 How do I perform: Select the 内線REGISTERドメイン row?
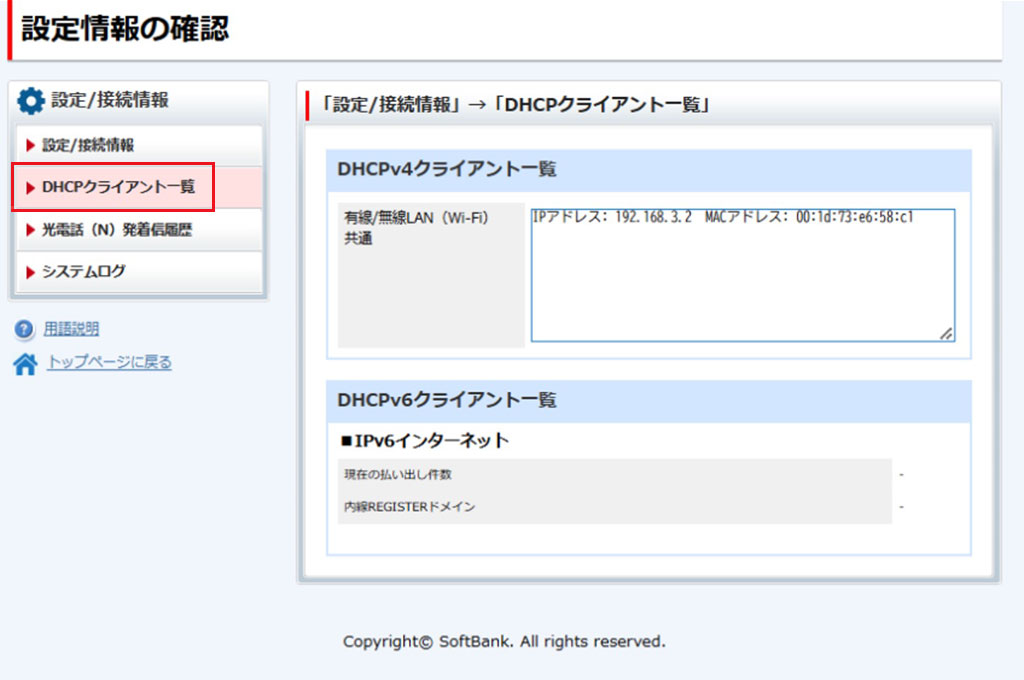tap(614, 507)
